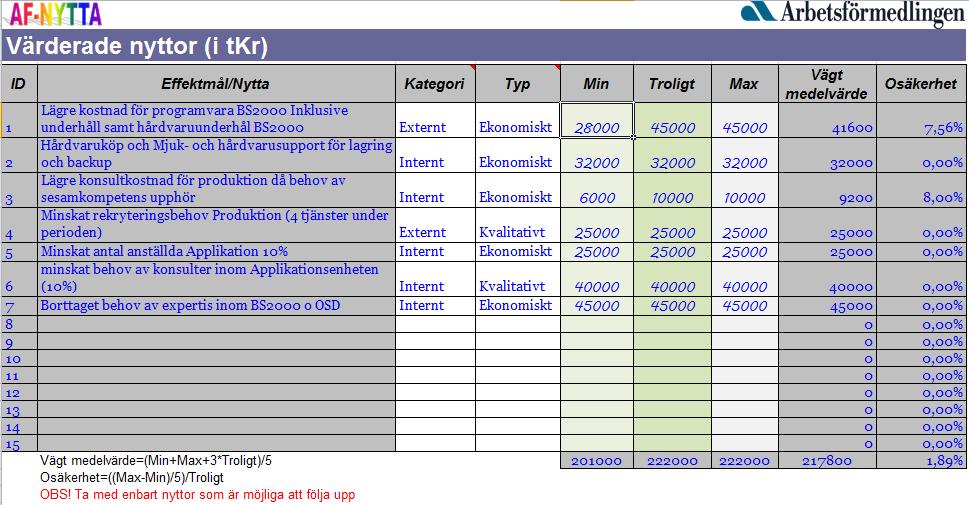
Task: Select the Vägt medelvärde column header
Action: point(827,83)
